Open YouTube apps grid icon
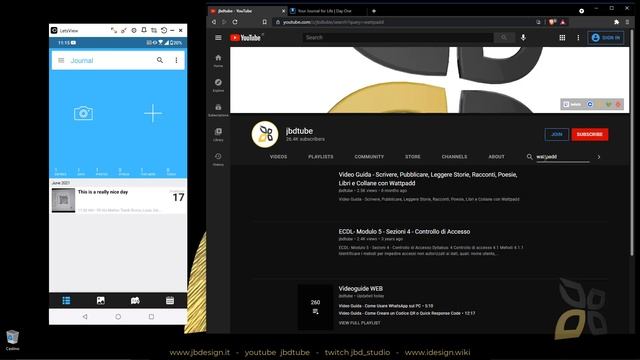This screenshot has width=640, height=360. point(562,38)
